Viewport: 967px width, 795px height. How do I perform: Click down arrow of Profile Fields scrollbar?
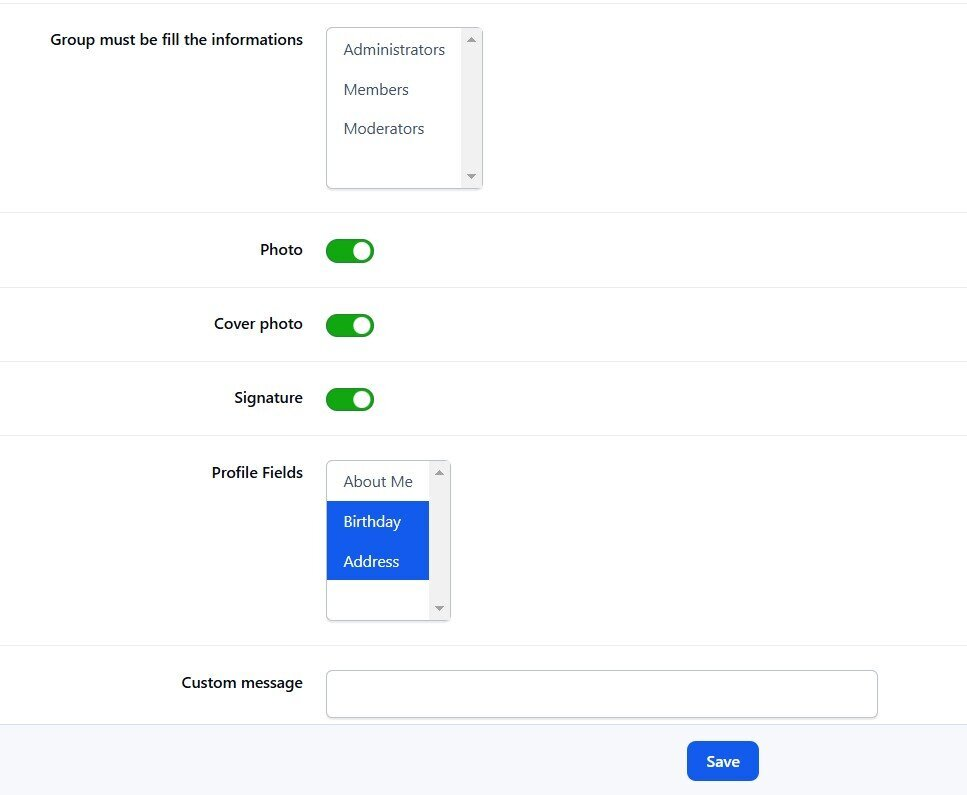pos(439,609)
